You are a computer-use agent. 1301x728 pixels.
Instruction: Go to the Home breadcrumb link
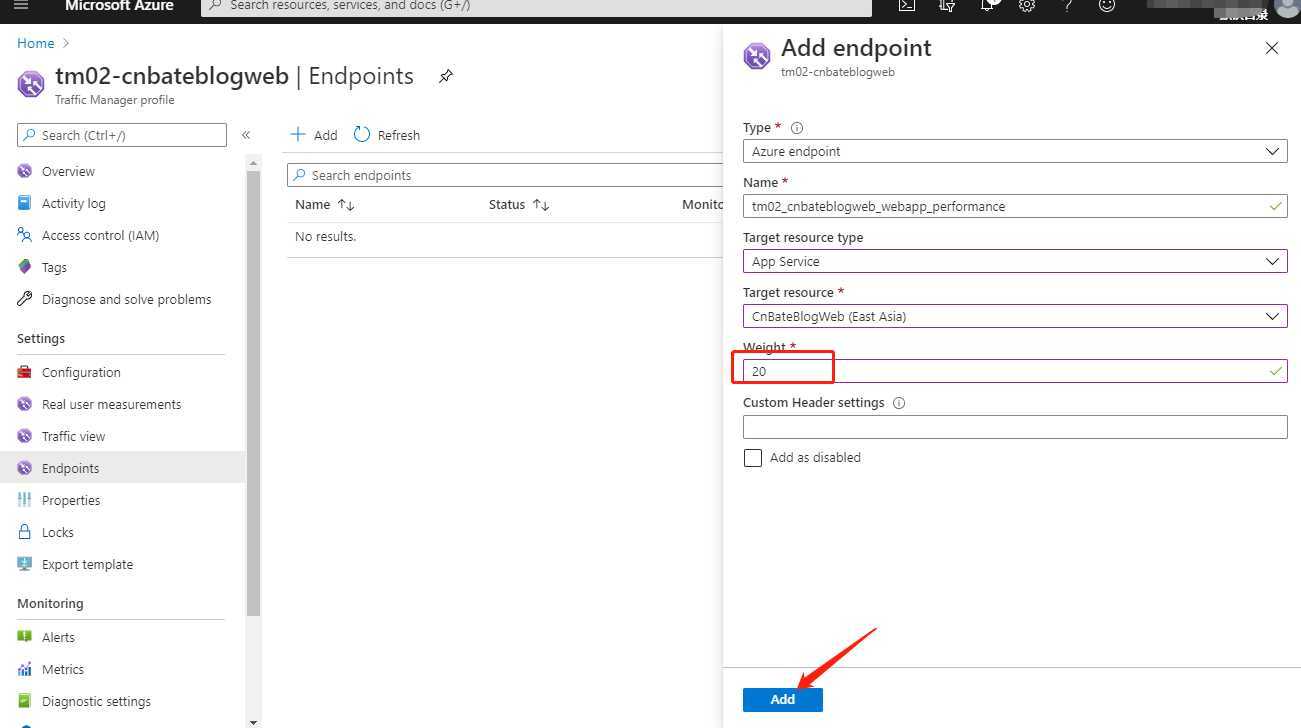tap(35, 43)
